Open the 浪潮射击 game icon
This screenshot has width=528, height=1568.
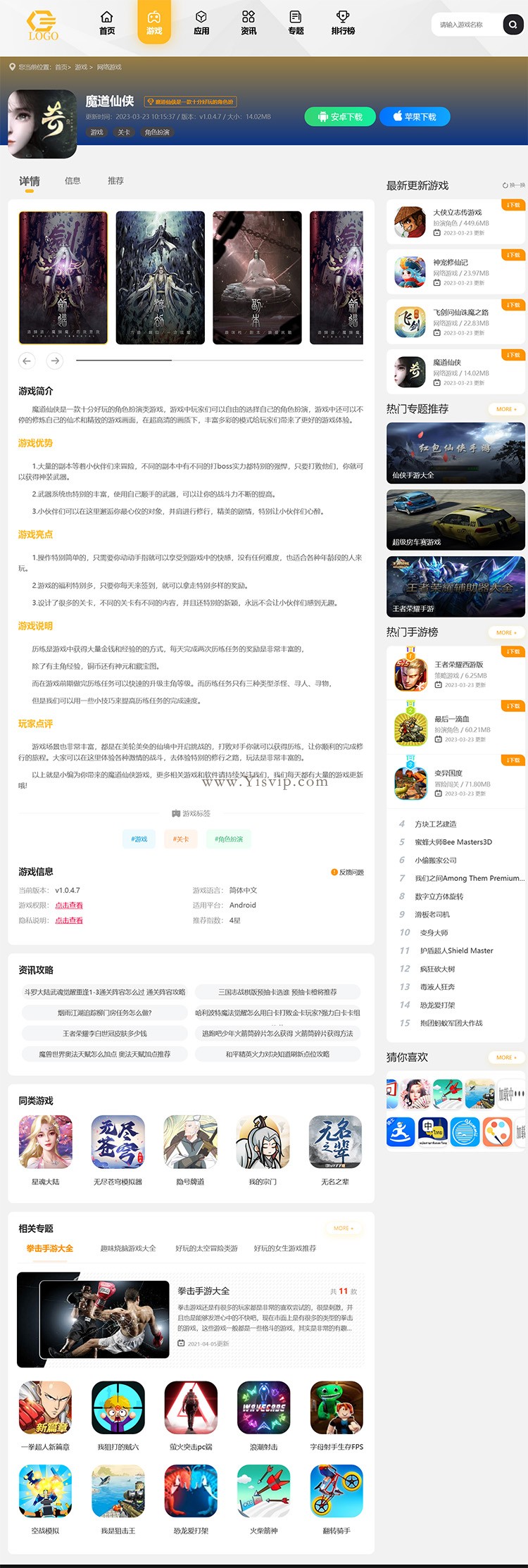[263, 1407]
